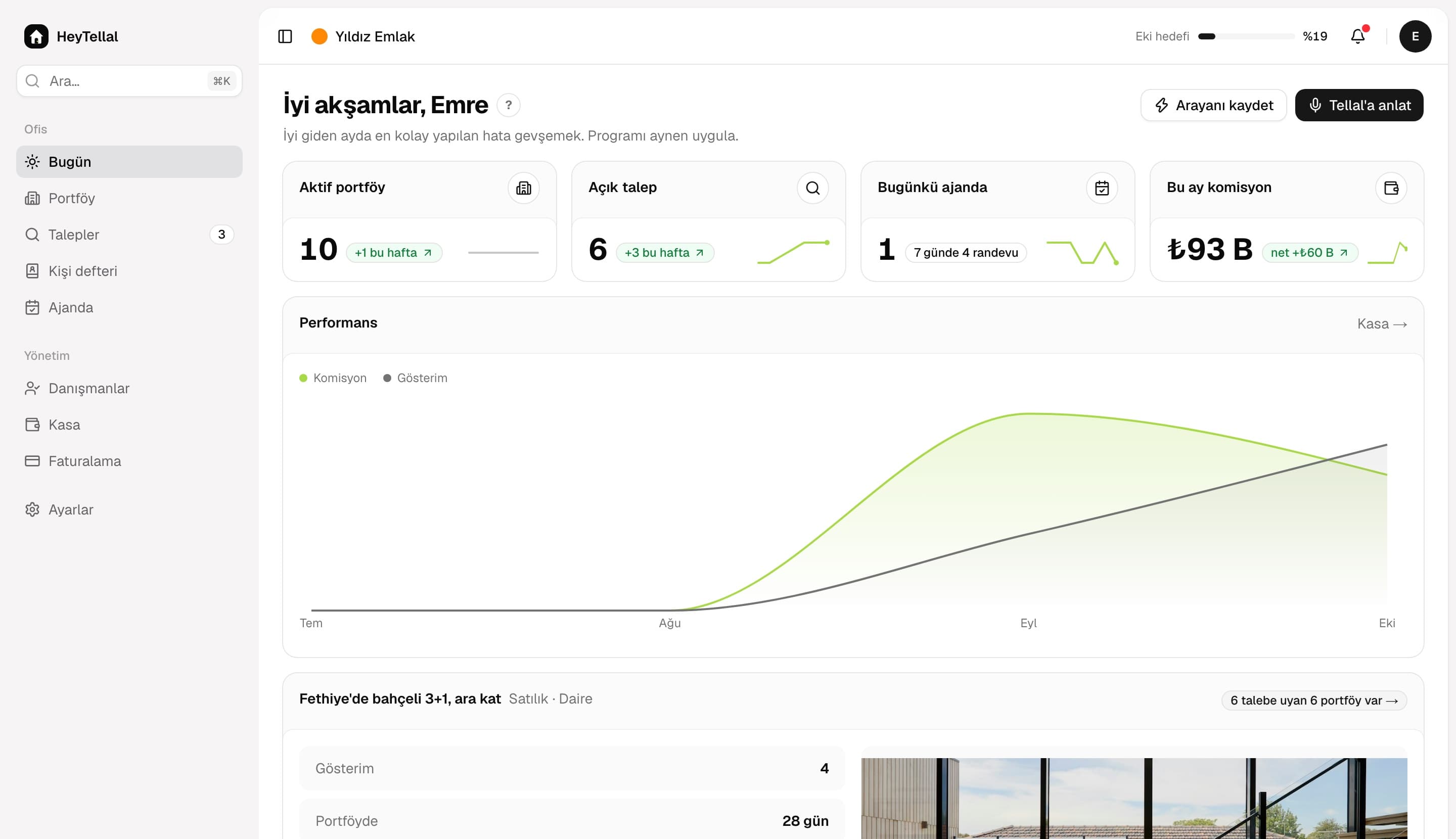The height and width of the screenshot is (839, 1456).
Task: Toggle the Komisyon legend item
Action: 333,378
